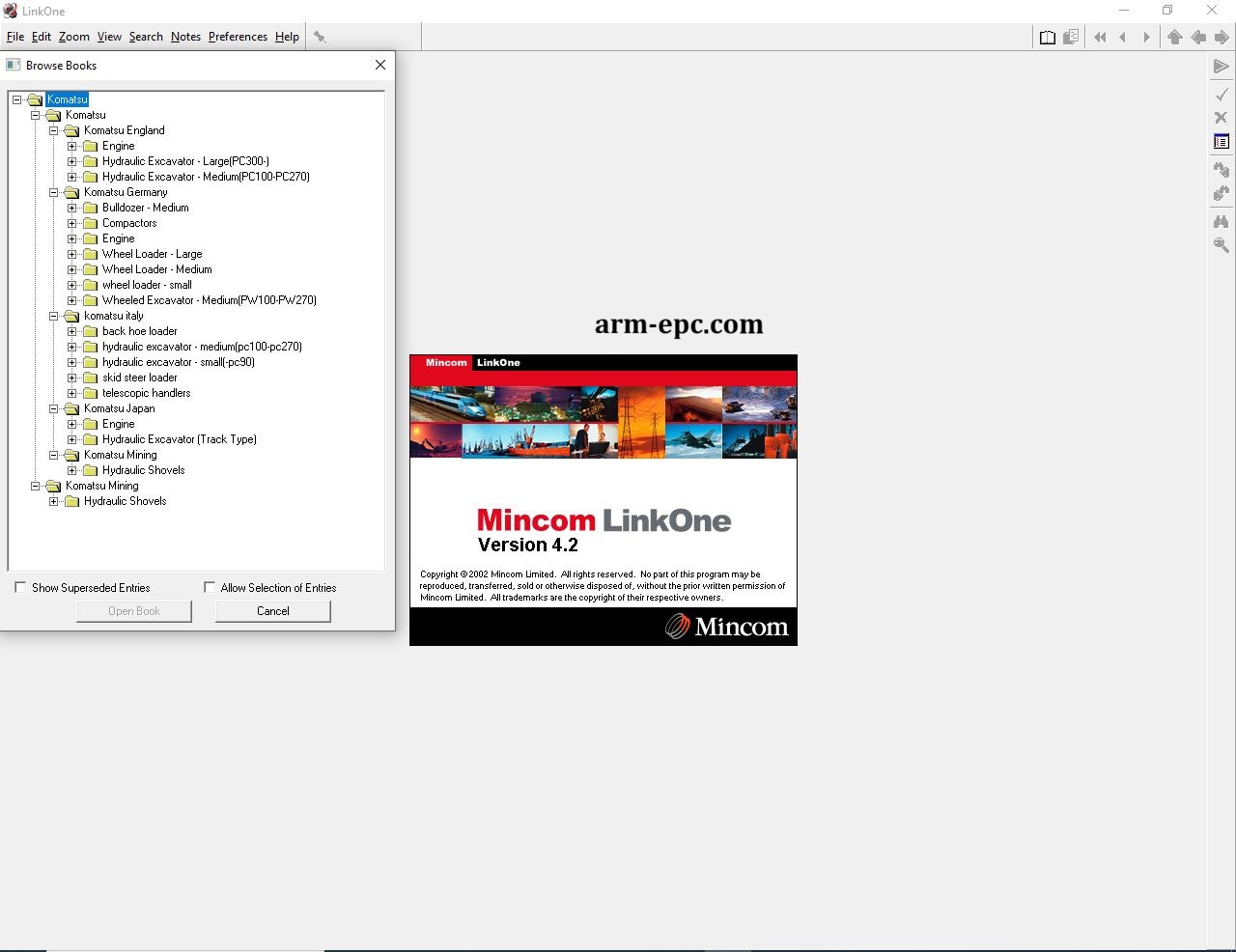Click the Cancel button
Image resolution: width=1236 pixels, height=952 pixels.
(273, 611)
